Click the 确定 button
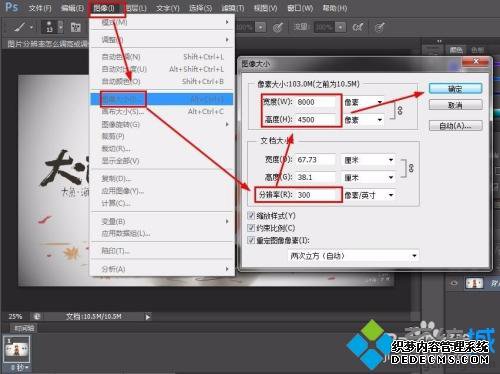Screen dimensions: 500x374 [455, 88]
